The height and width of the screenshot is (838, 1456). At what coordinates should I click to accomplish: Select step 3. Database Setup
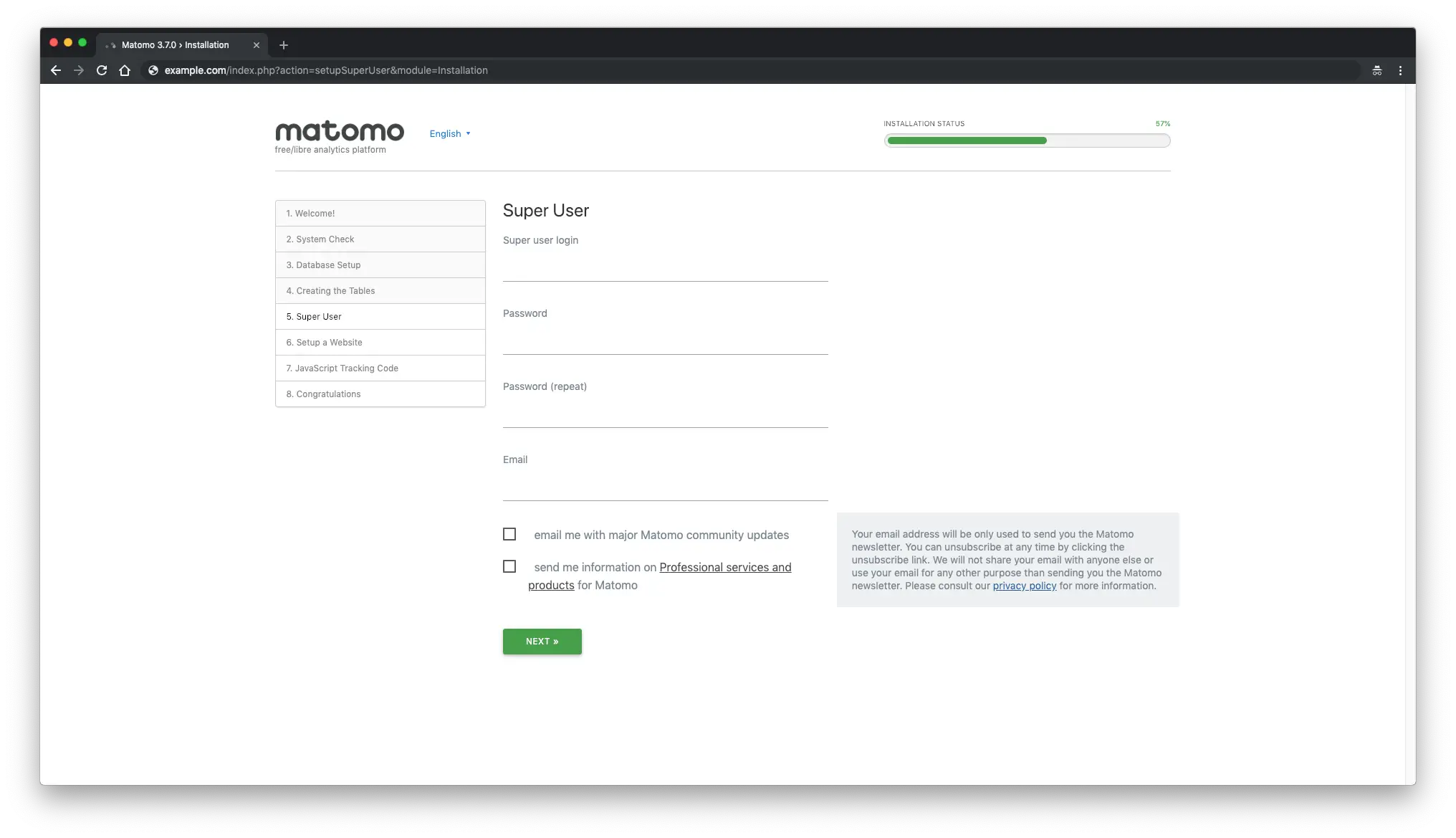coord(380,265)
